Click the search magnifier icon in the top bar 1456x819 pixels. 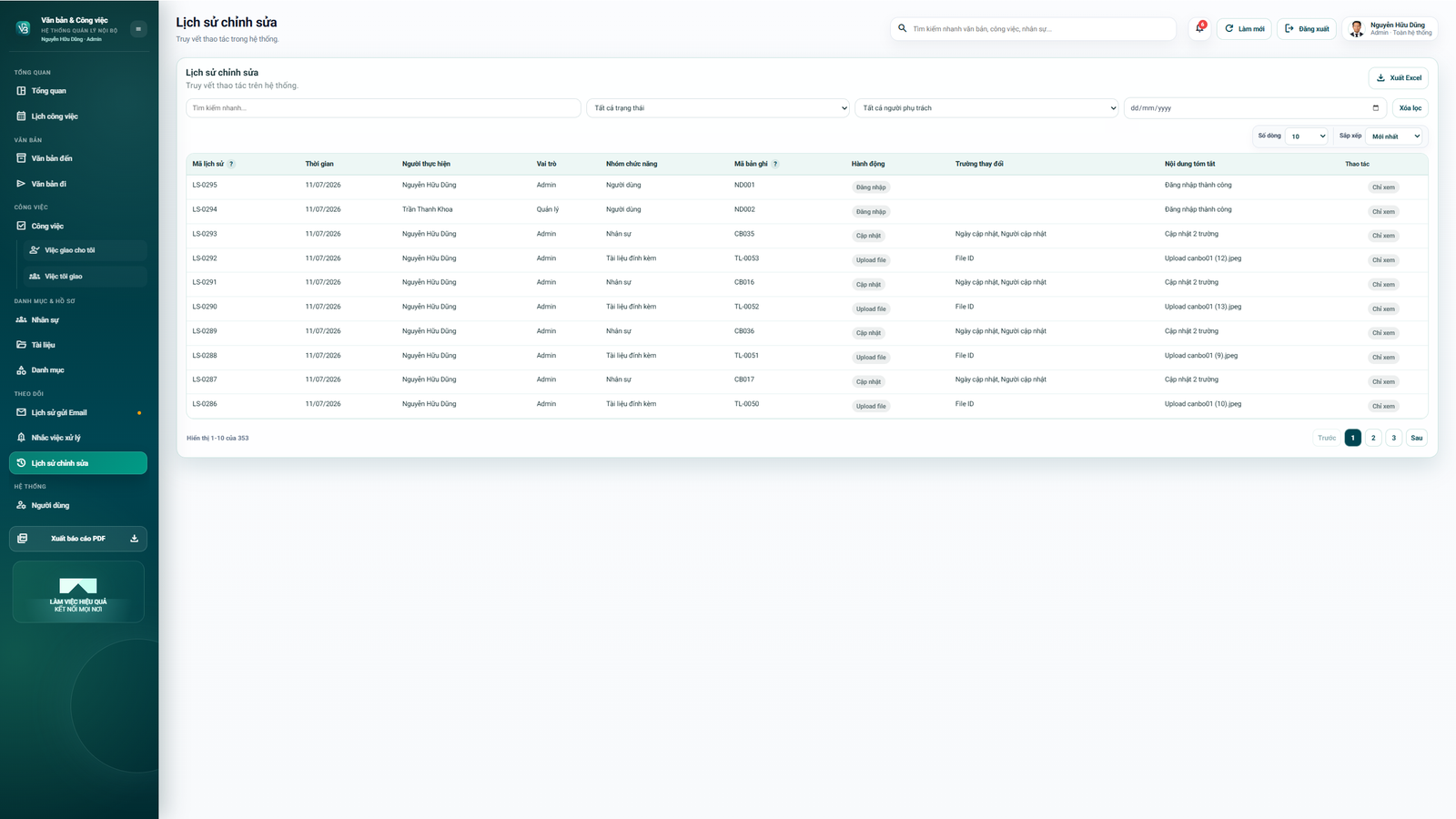click(903, 28)
